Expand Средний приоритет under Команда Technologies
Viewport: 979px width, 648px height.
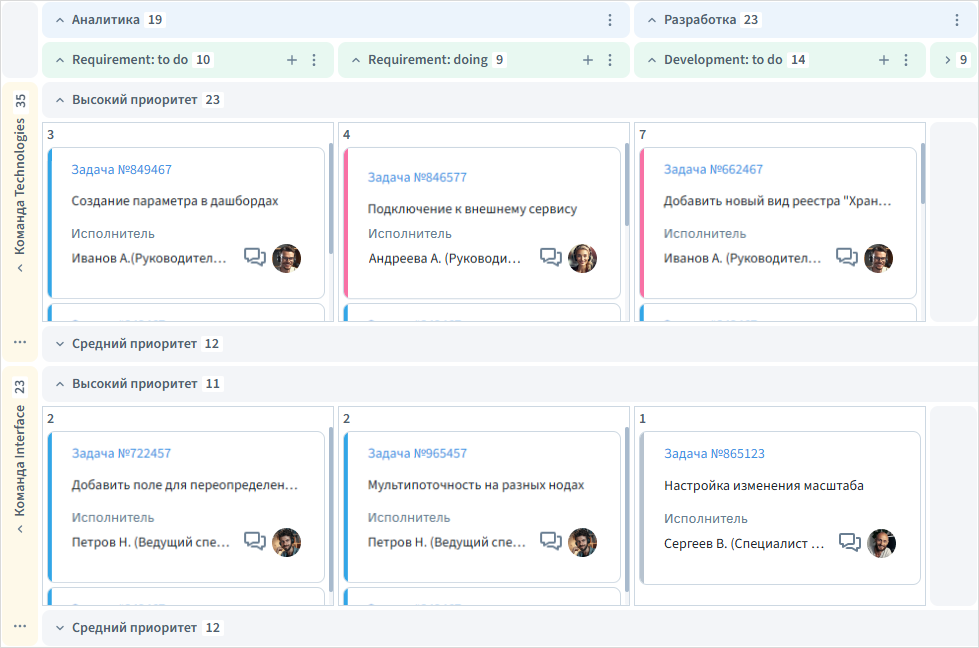point(59,344)
